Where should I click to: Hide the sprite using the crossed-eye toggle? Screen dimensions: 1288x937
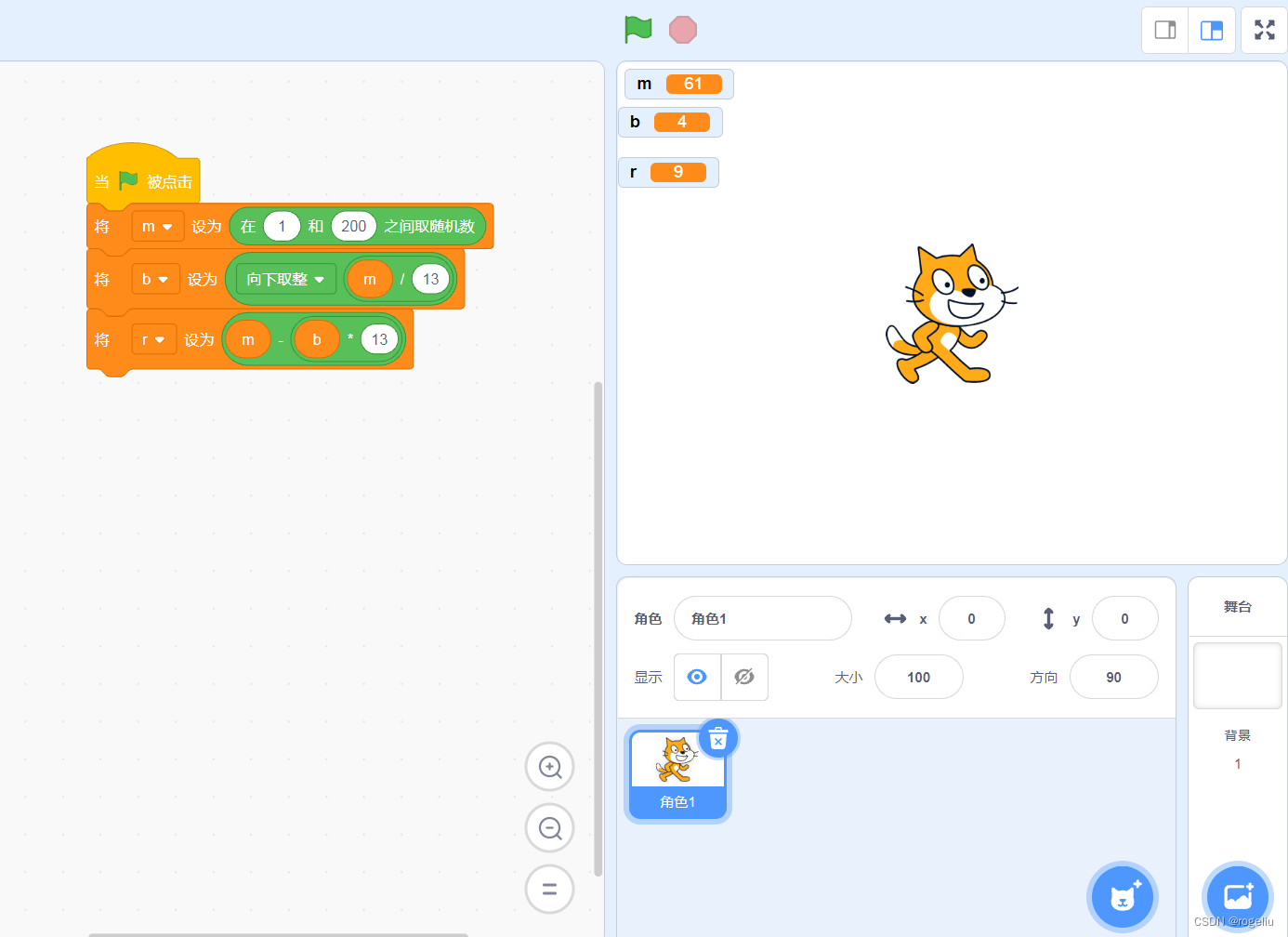pos(744,677)
